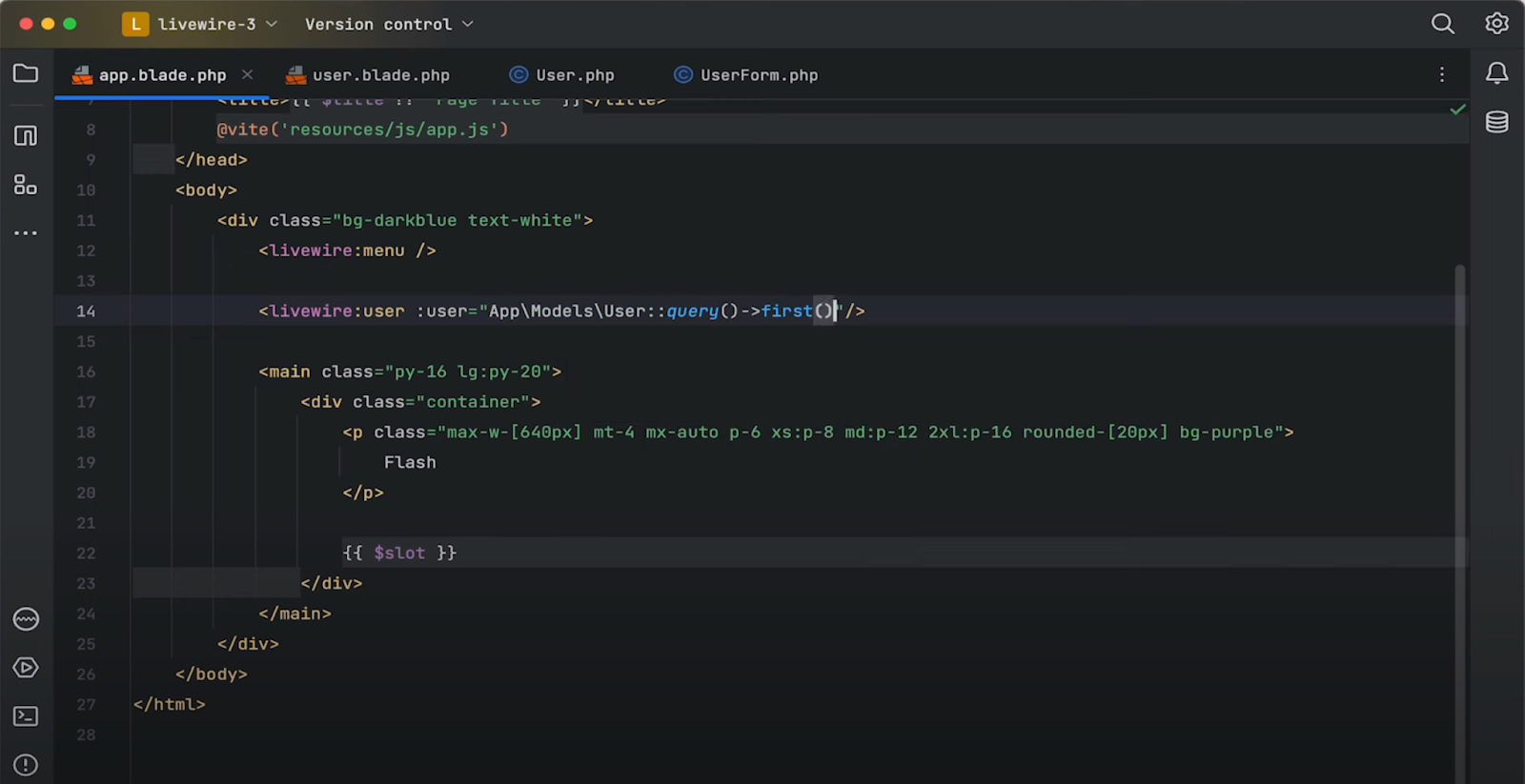Screen dimensions: 1525x784
Task: Click the word Flash on line 19
Action: point(410,462)
